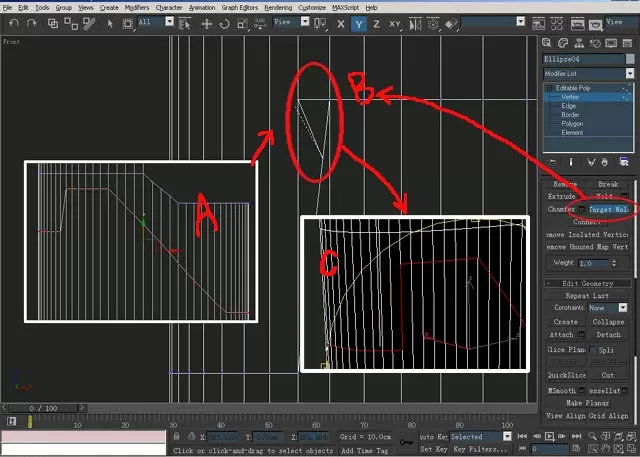Image resolution: width=640 pixels, height=457 pixels.
Task: Click the Ellipse04 object color swatch
Action: (x=630, y=59)
